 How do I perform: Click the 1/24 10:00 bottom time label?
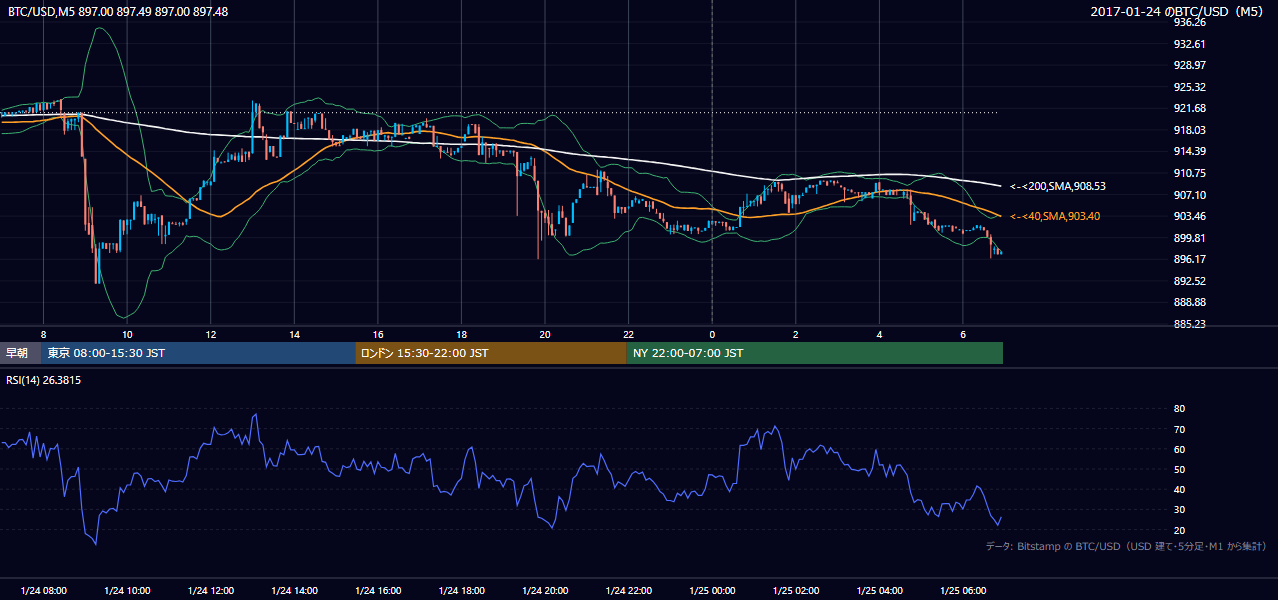coord(127,590)
